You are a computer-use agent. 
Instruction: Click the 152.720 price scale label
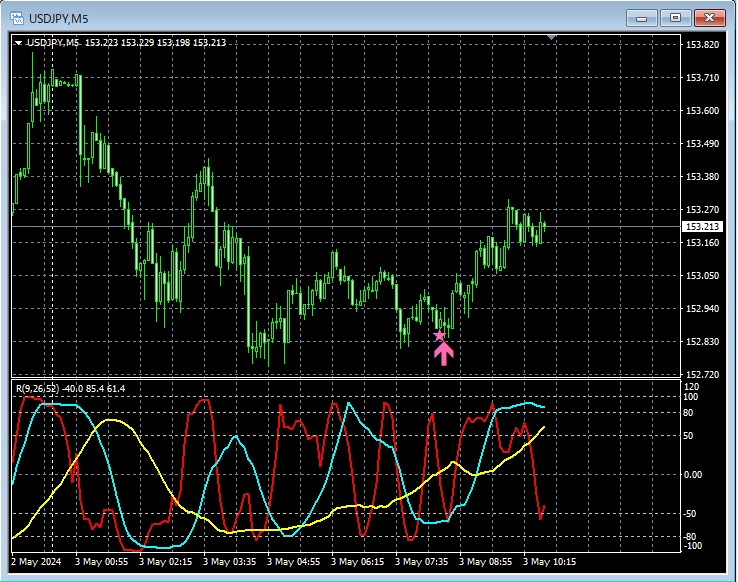[x=702, y=374]
